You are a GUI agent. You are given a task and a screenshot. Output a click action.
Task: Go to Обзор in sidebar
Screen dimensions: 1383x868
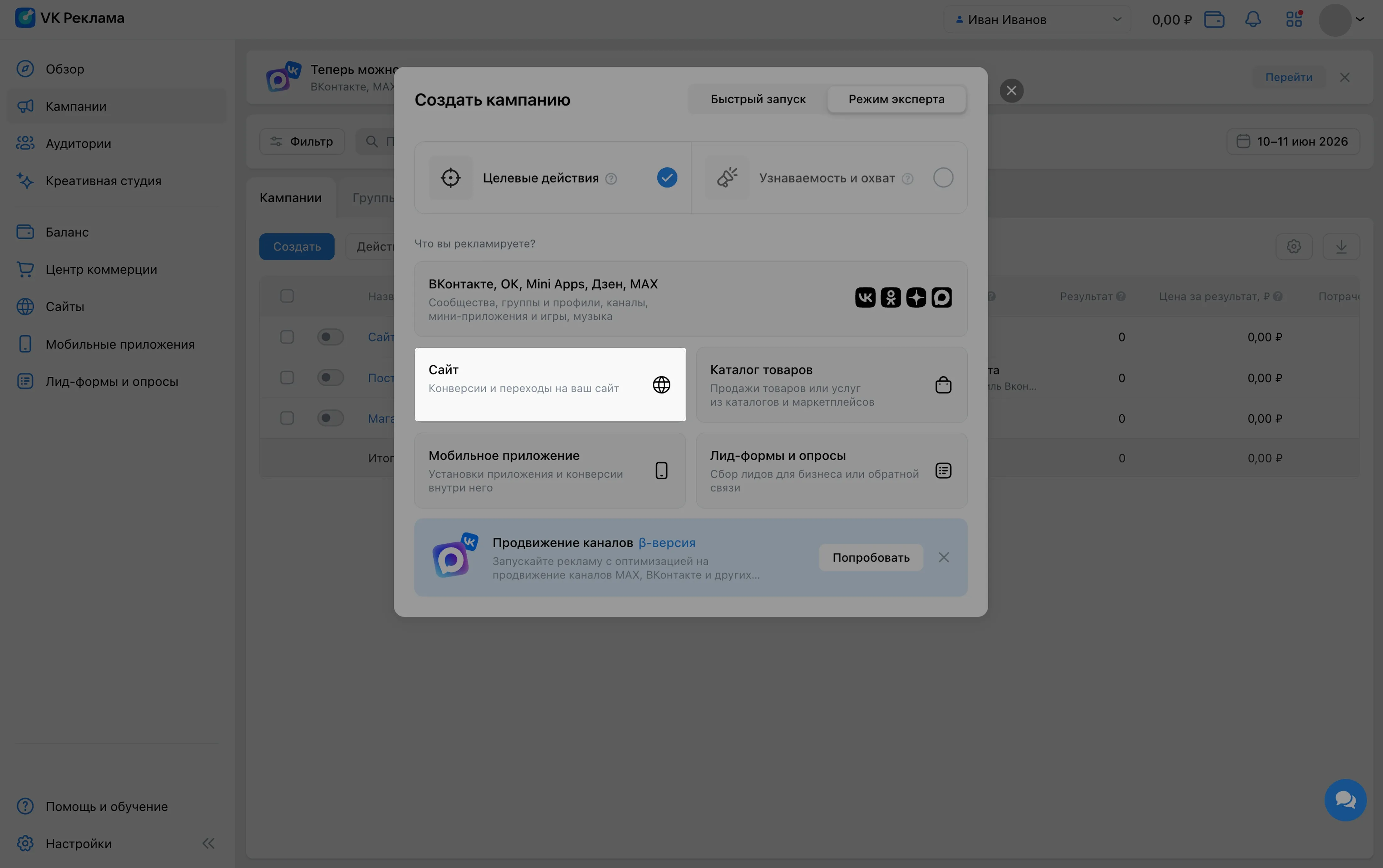point(117,69)
